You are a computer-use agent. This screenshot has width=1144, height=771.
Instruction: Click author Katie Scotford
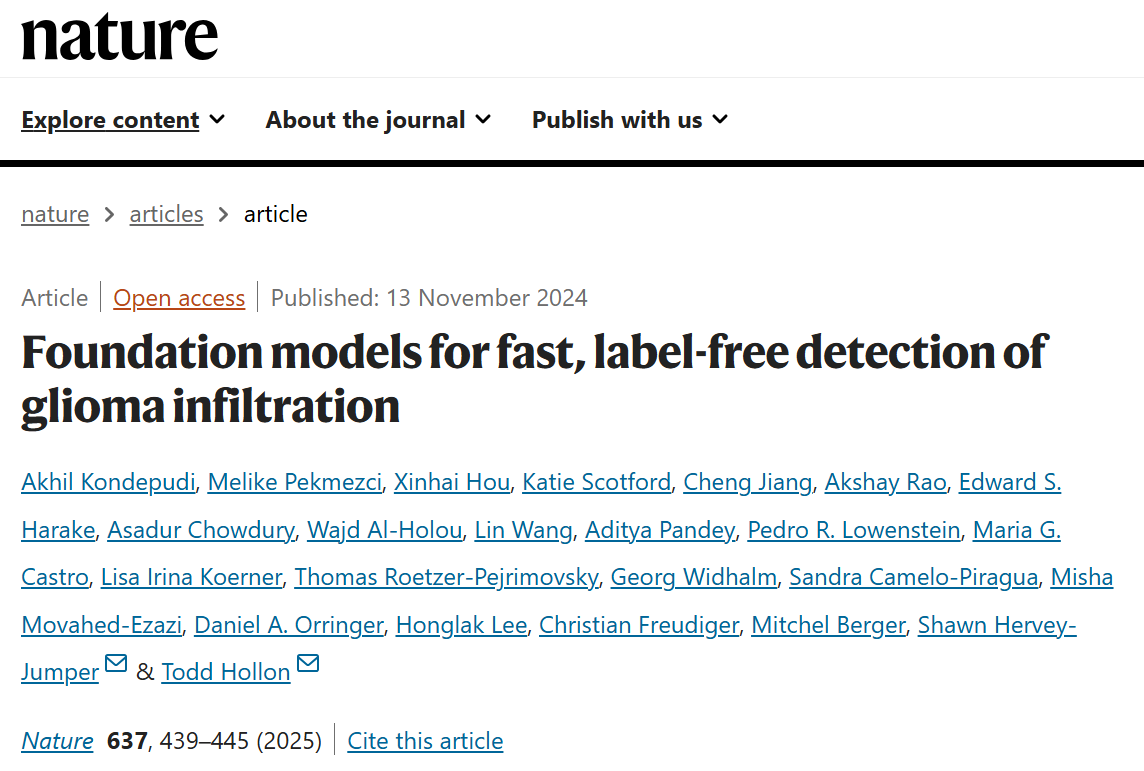pyautogui.click(x=597, y=482)
